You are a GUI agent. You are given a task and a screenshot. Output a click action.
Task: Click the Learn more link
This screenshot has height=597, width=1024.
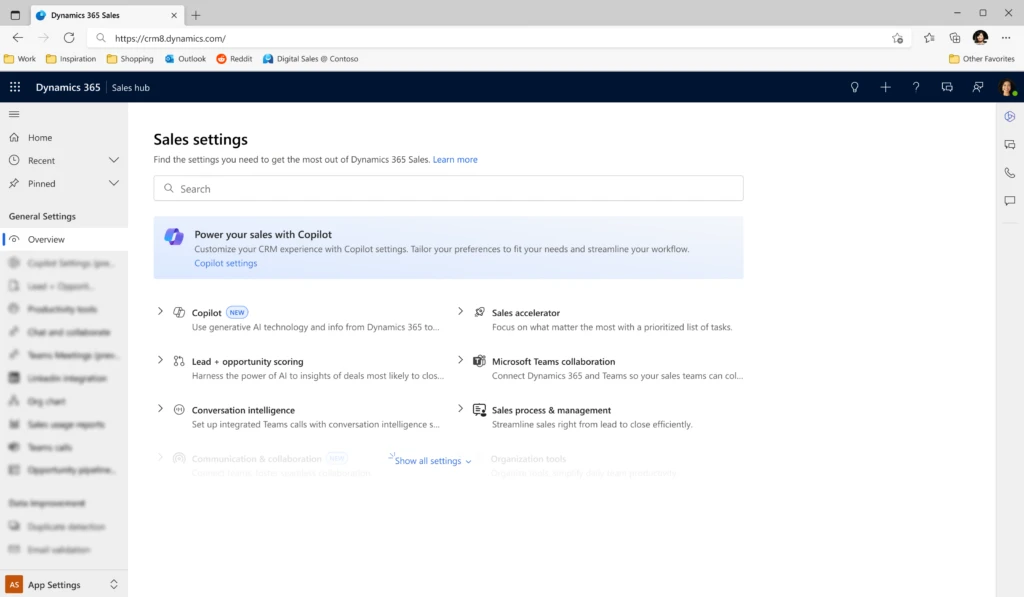(x=455, y=159)
